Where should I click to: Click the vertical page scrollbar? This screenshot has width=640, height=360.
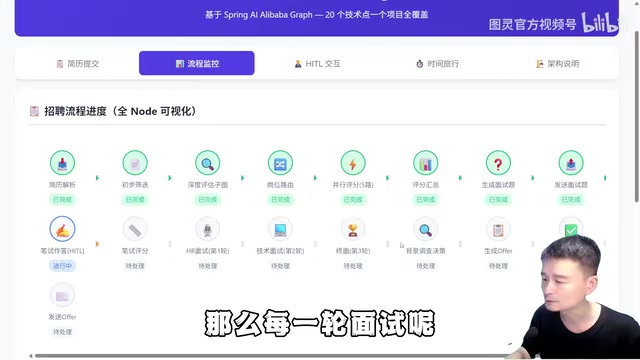[637, 116]
